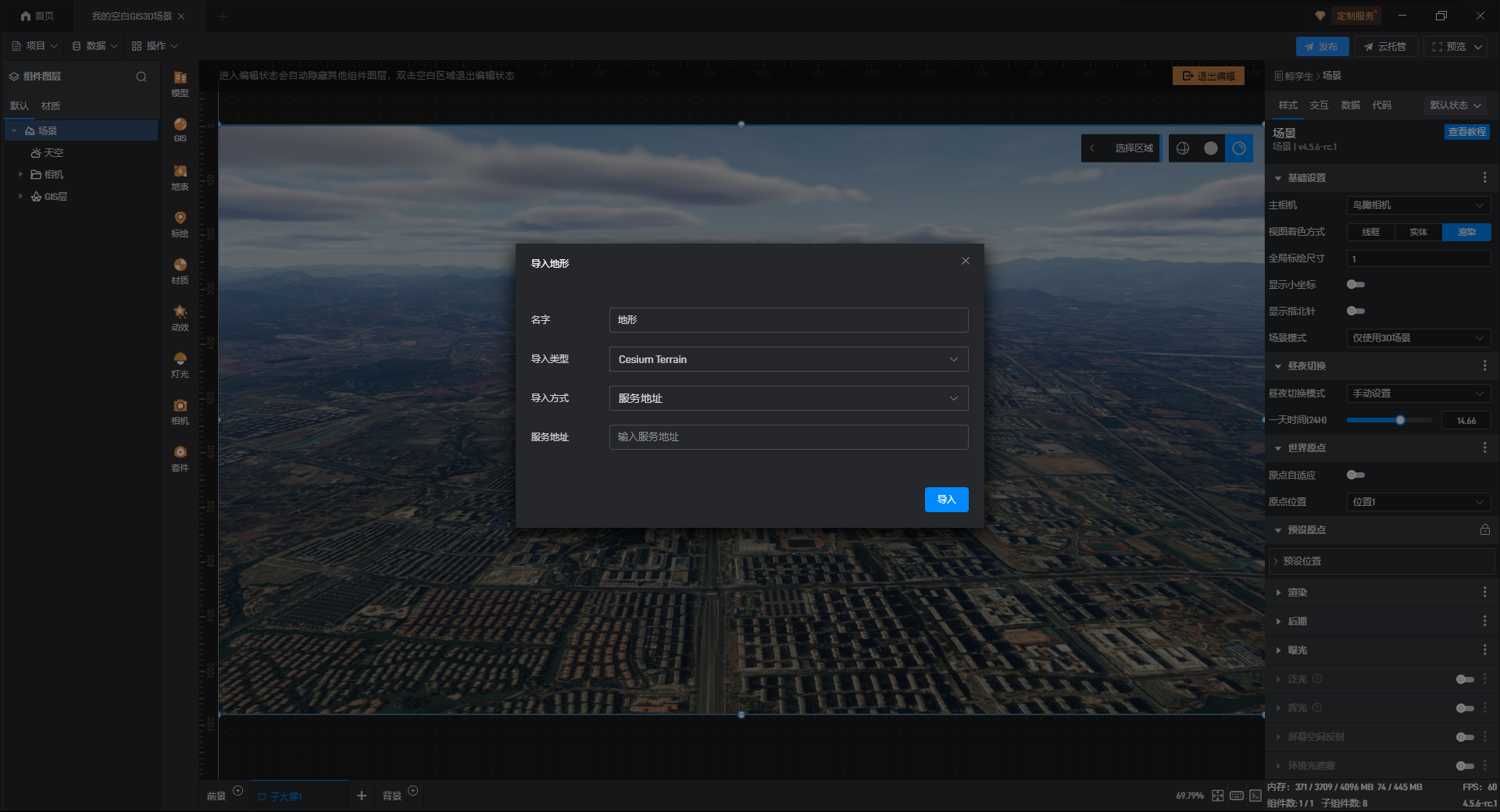
Task: Enable the 显示小坐标 toggle
Action: pyautogui.click(x=1355, y=285)
